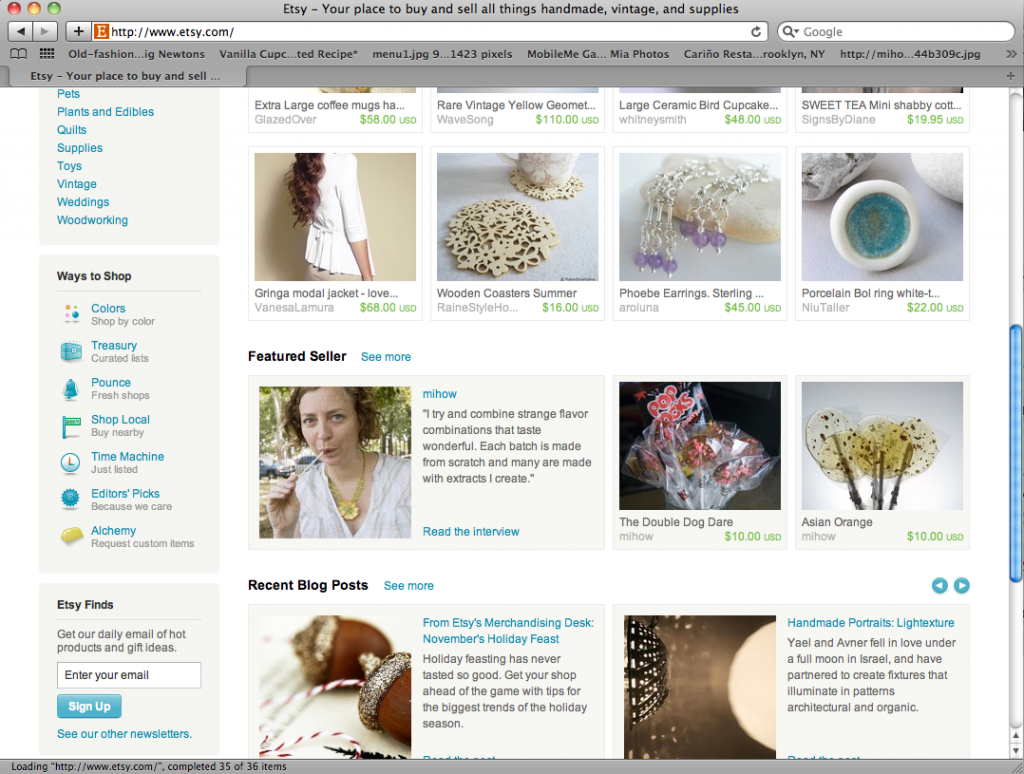
Task: Click Read the interview link
Action: (471, 532)
